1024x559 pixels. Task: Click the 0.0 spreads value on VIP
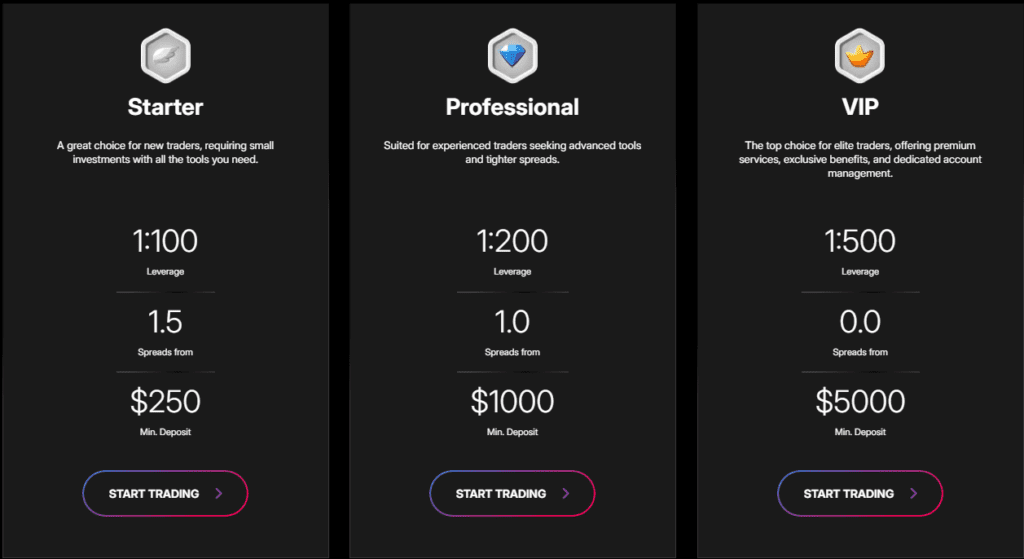(x=860, y=322)
